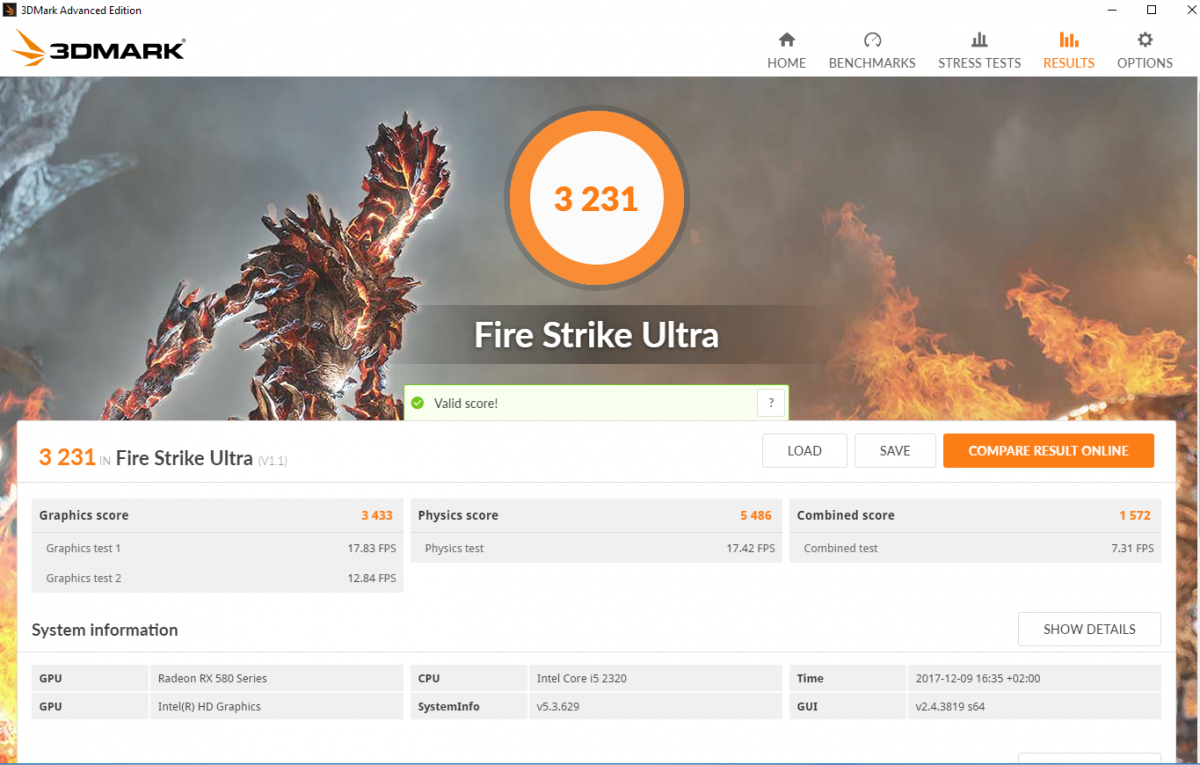
Task: Click the Stress Tests bar chart icon
Action: pos(979,40)
